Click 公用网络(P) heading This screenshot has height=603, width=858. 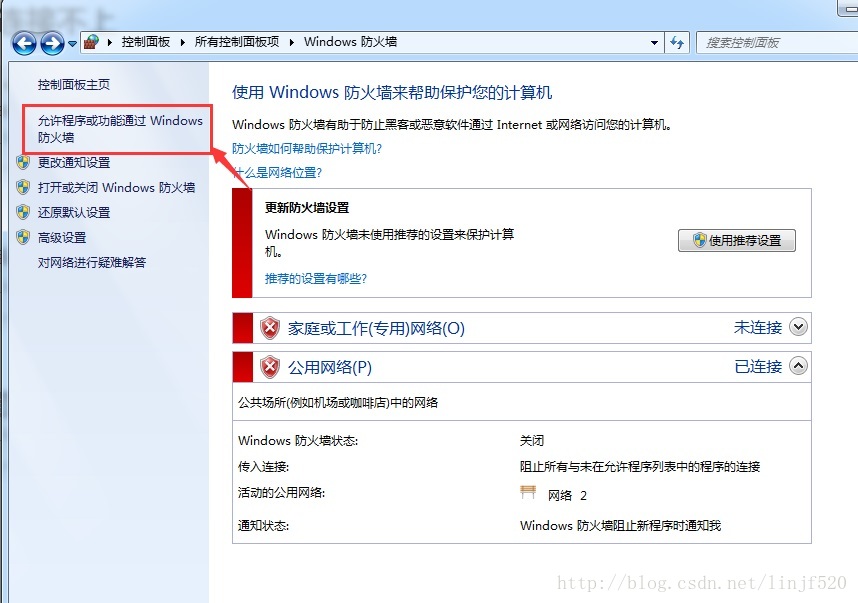tap(330, 367)
